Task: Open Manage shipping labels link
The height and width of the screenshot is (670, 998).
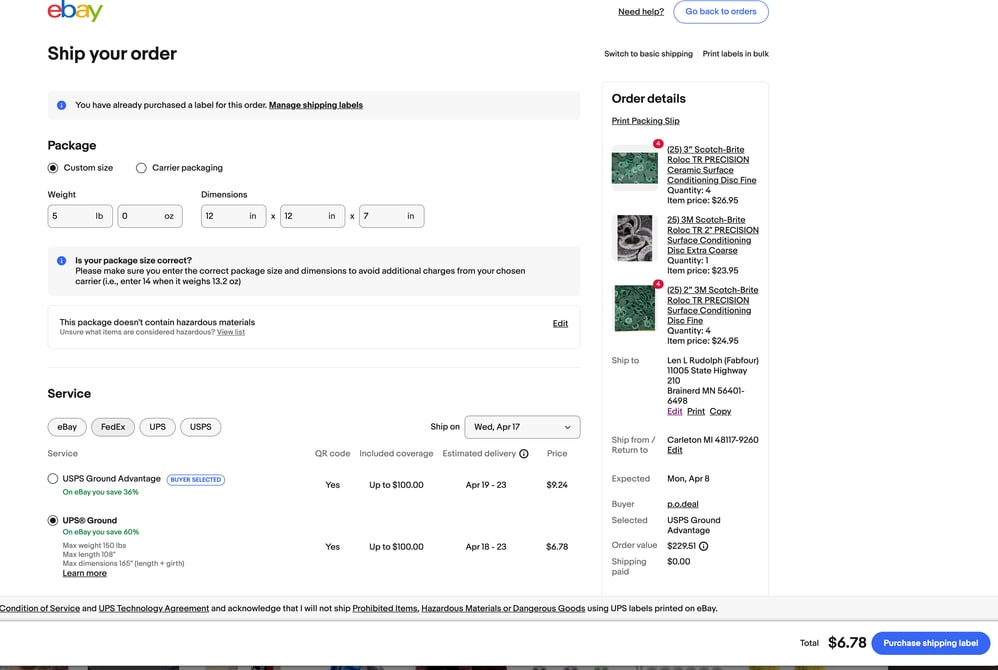Action: [316, 105]
